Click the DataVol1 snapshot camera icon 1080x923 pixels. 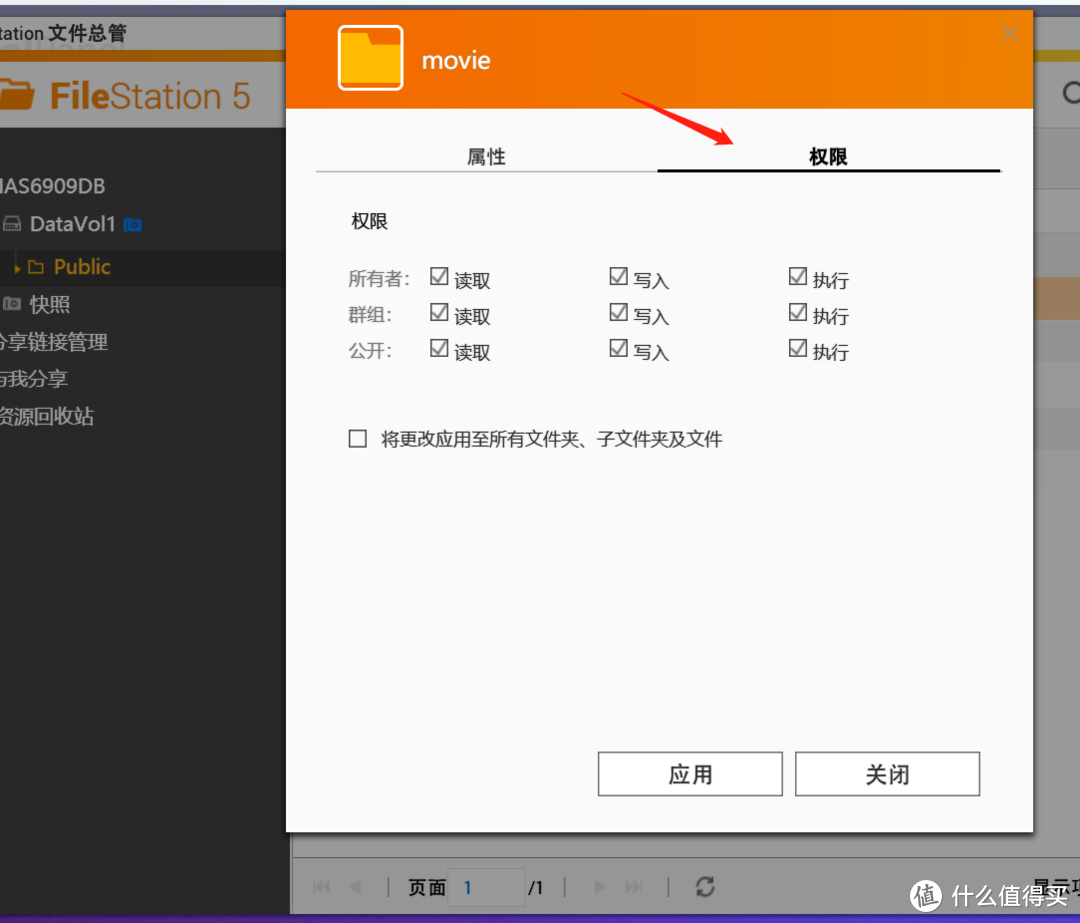tap(132, 225)
